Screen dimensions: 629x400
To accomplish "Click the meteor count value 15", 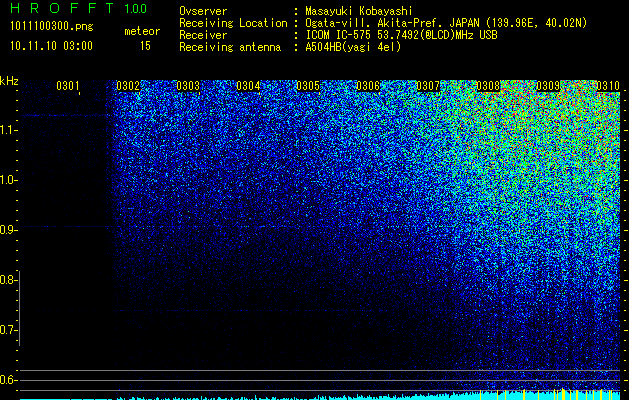I will [145, 46].
